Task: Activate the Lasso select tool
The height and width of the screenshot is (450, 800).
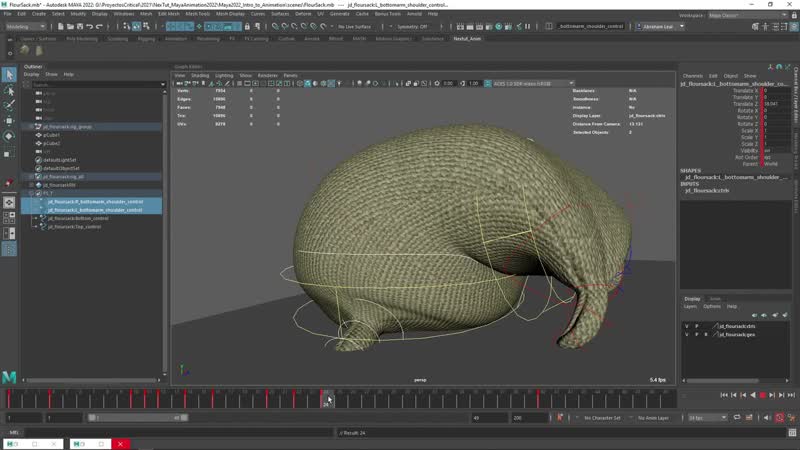Action: pos(9,91)
